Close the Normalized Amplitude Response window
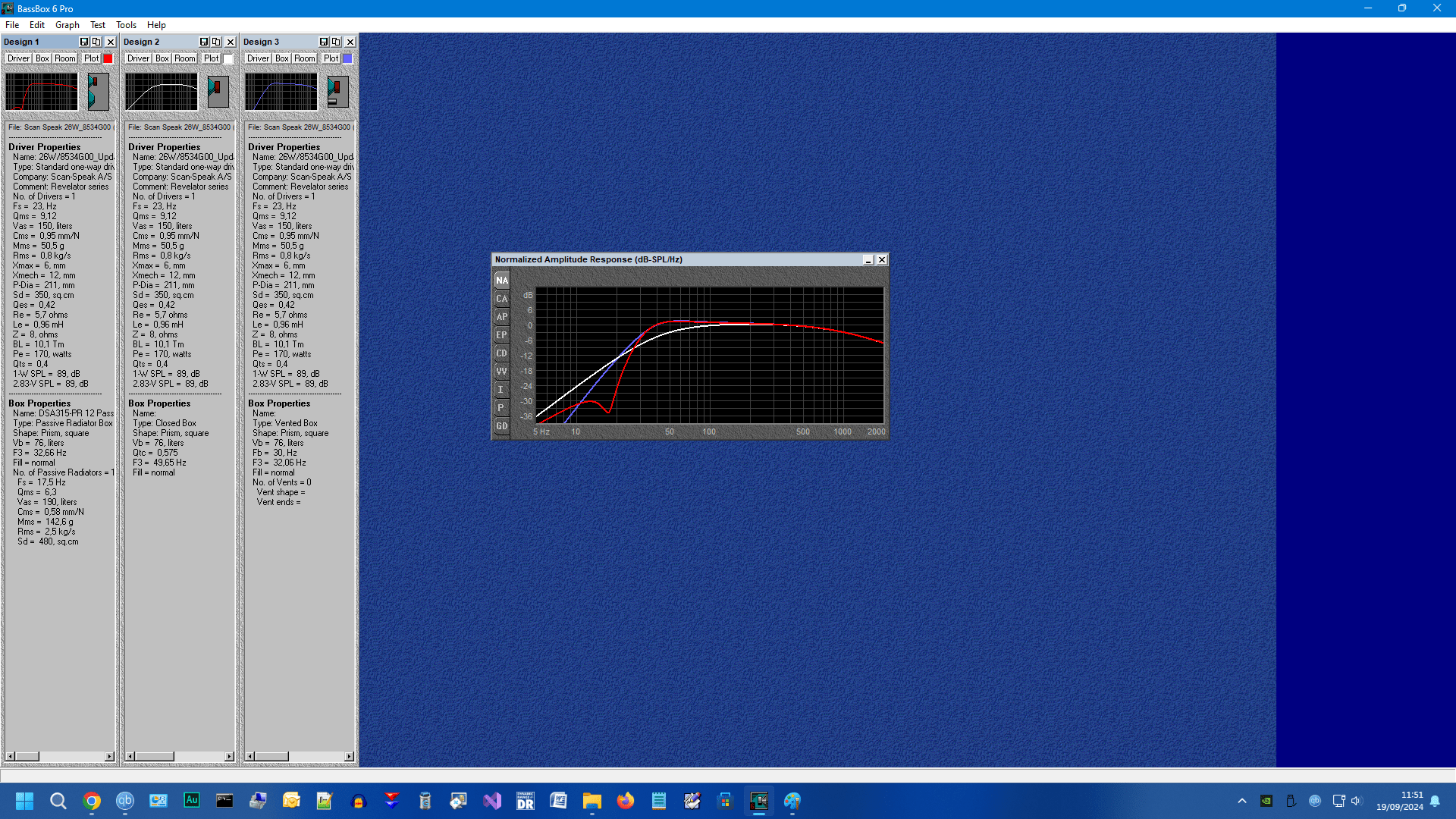This screenshot has height=819, width=1456. (882, 260)
